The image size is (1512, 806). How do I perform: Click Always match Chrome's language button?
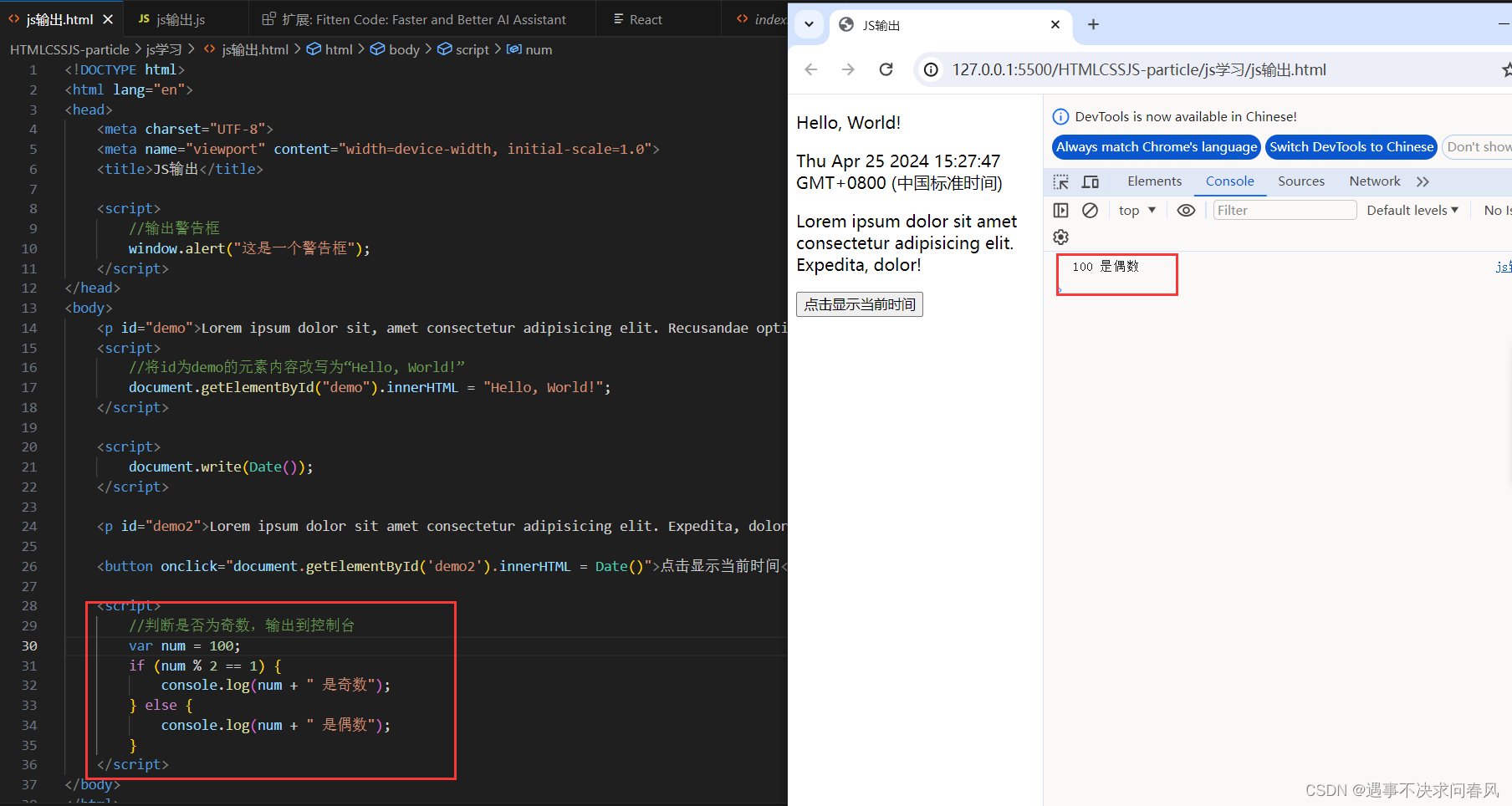pyautogui.click(x=1156, y=147)
